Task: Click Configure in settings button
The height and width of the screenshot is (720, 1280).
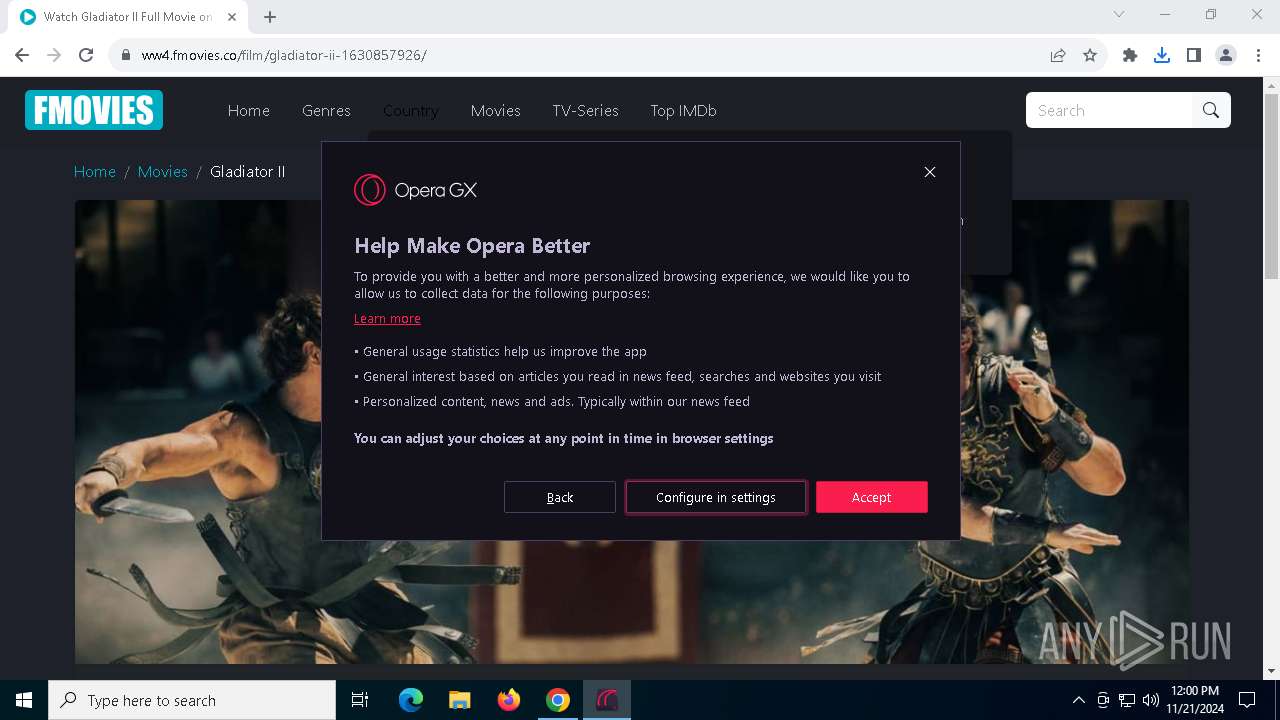Action: 716,497
